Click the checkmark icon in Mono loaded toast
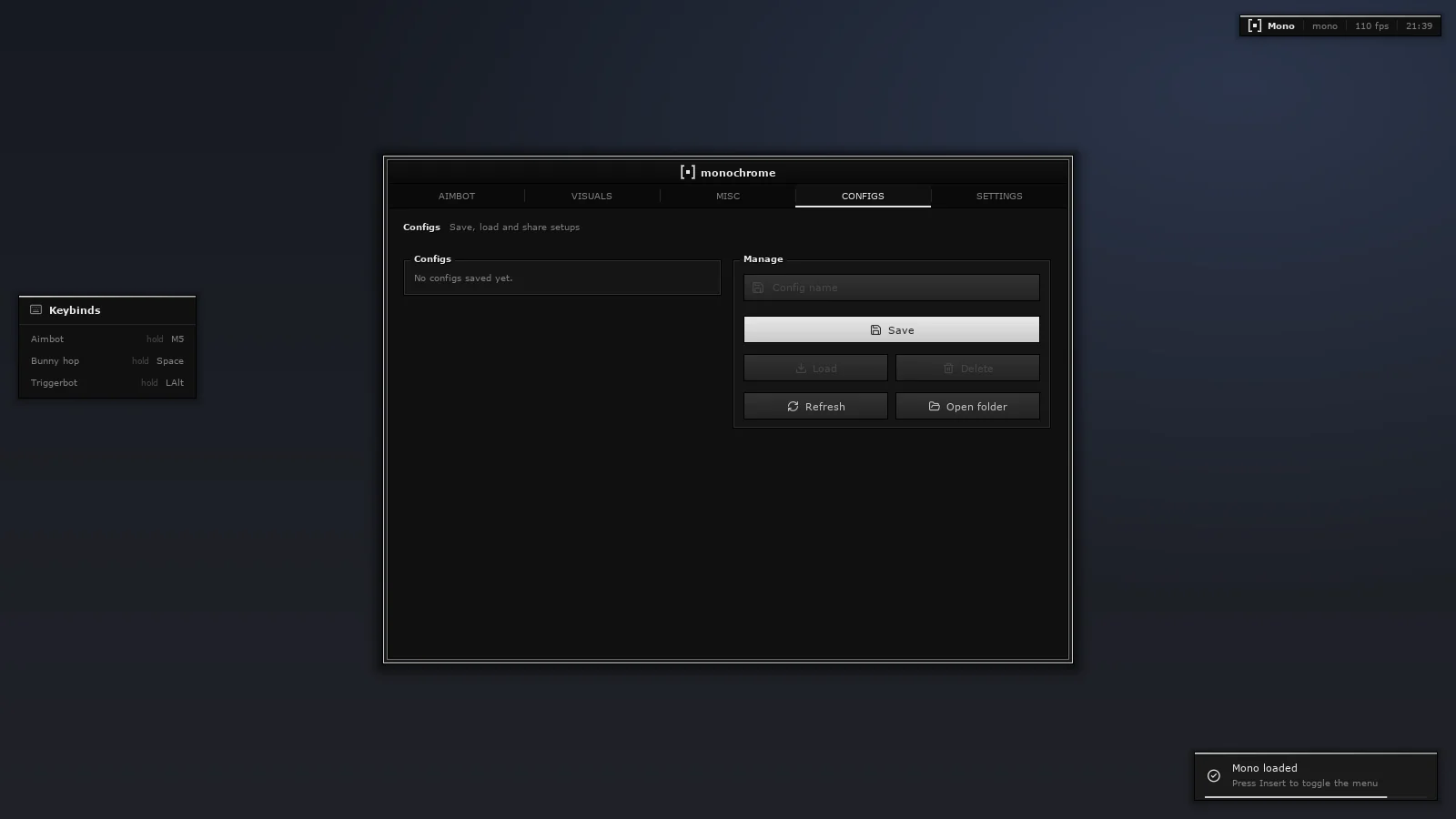The height and width of the screenshot is (819, 1456). (x=1214, y=776)
